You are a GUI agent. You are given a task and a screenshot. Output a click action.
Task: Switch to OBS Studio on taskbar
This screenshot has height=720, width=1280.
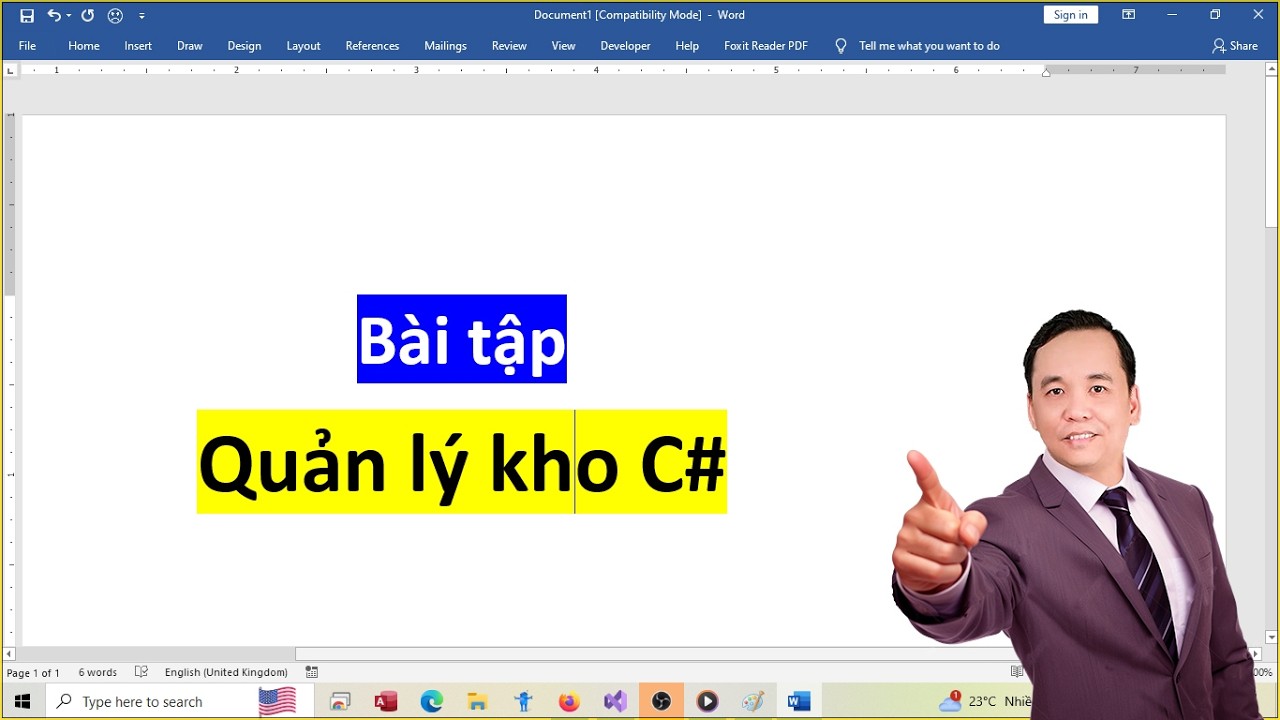[x=661, y=702]
